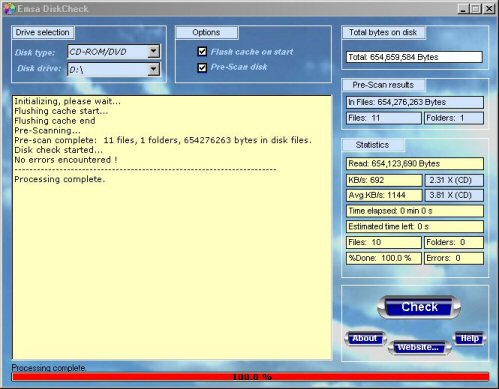Click the %Done: 100.0 % field
499x389 pixels.
[x=384, y=258]
